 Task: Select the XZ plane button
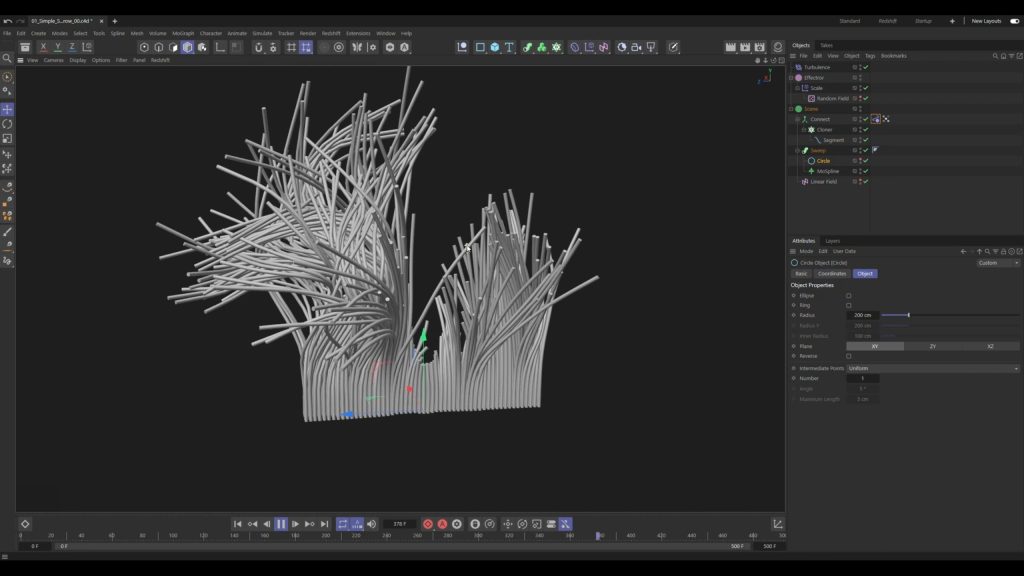click(x=990, y=346)
